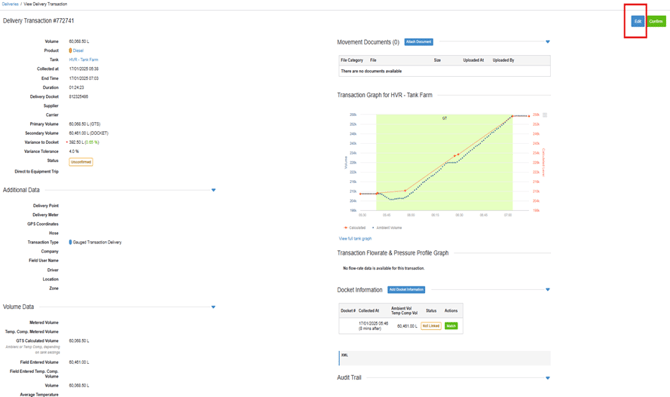Click the Not Linked status badge
This screenshot has width=670, height=397.
click(x=431, y=326)
